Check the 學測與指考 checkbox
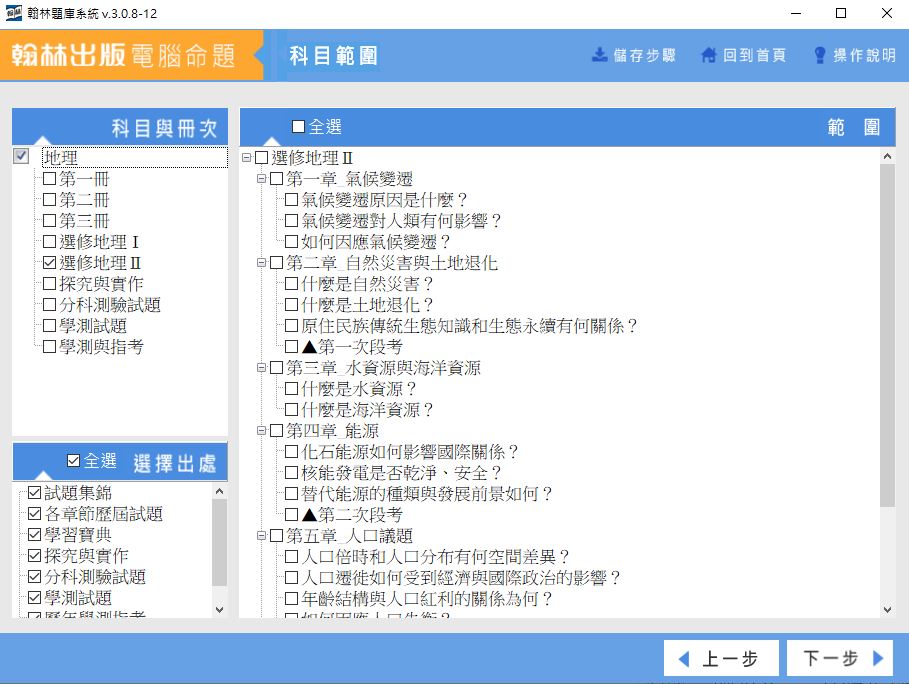Viewport: 909px width, 684px height. coord(50,347)
